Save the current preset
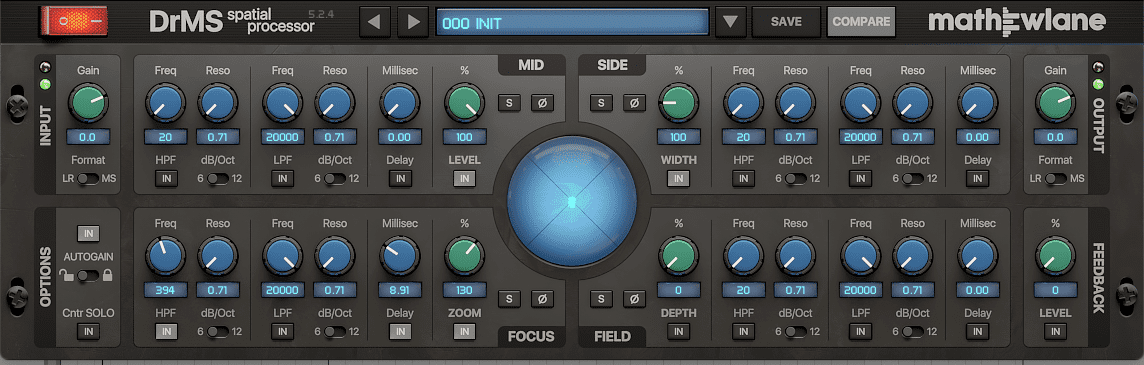Screen dimensions: 1144x365 coord(786,22)
